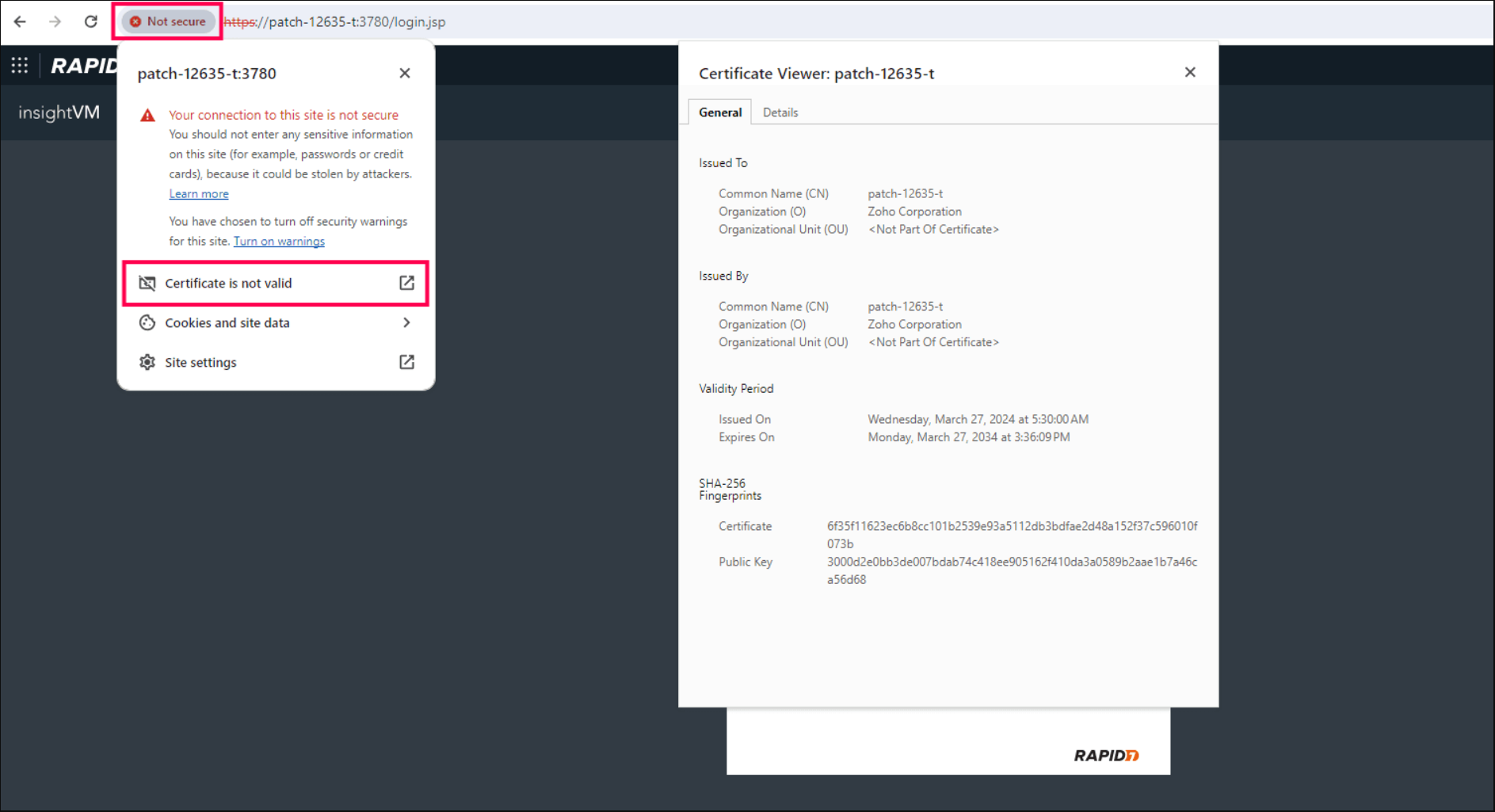The width and height of the screenshot is (1495, 812).
Task: Click the Rapid7 logo on login card
Action: pyautogui.click(x=1106, y=756)
